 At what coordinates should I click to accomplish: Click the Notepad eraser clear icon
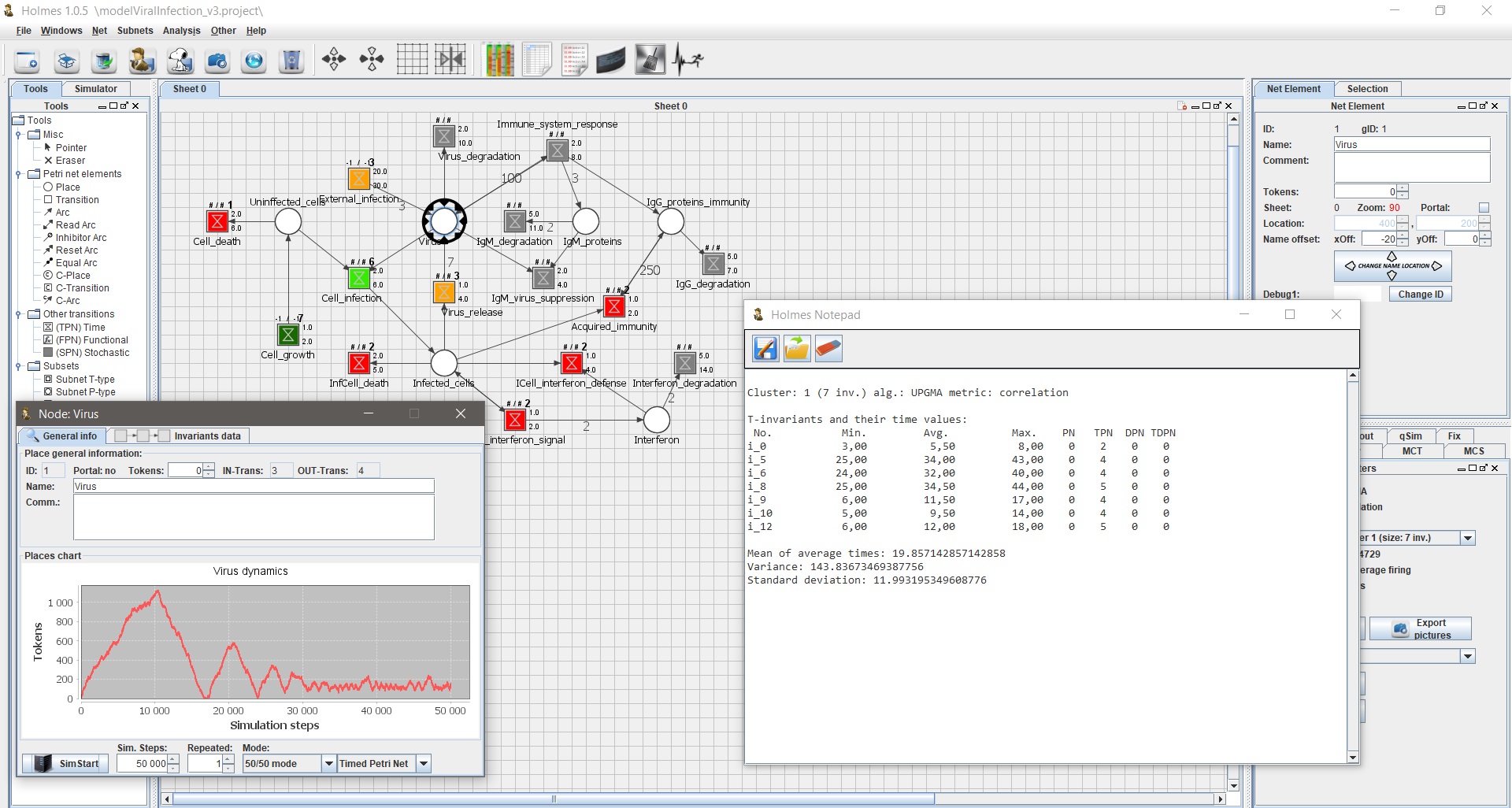coord(828,348)
